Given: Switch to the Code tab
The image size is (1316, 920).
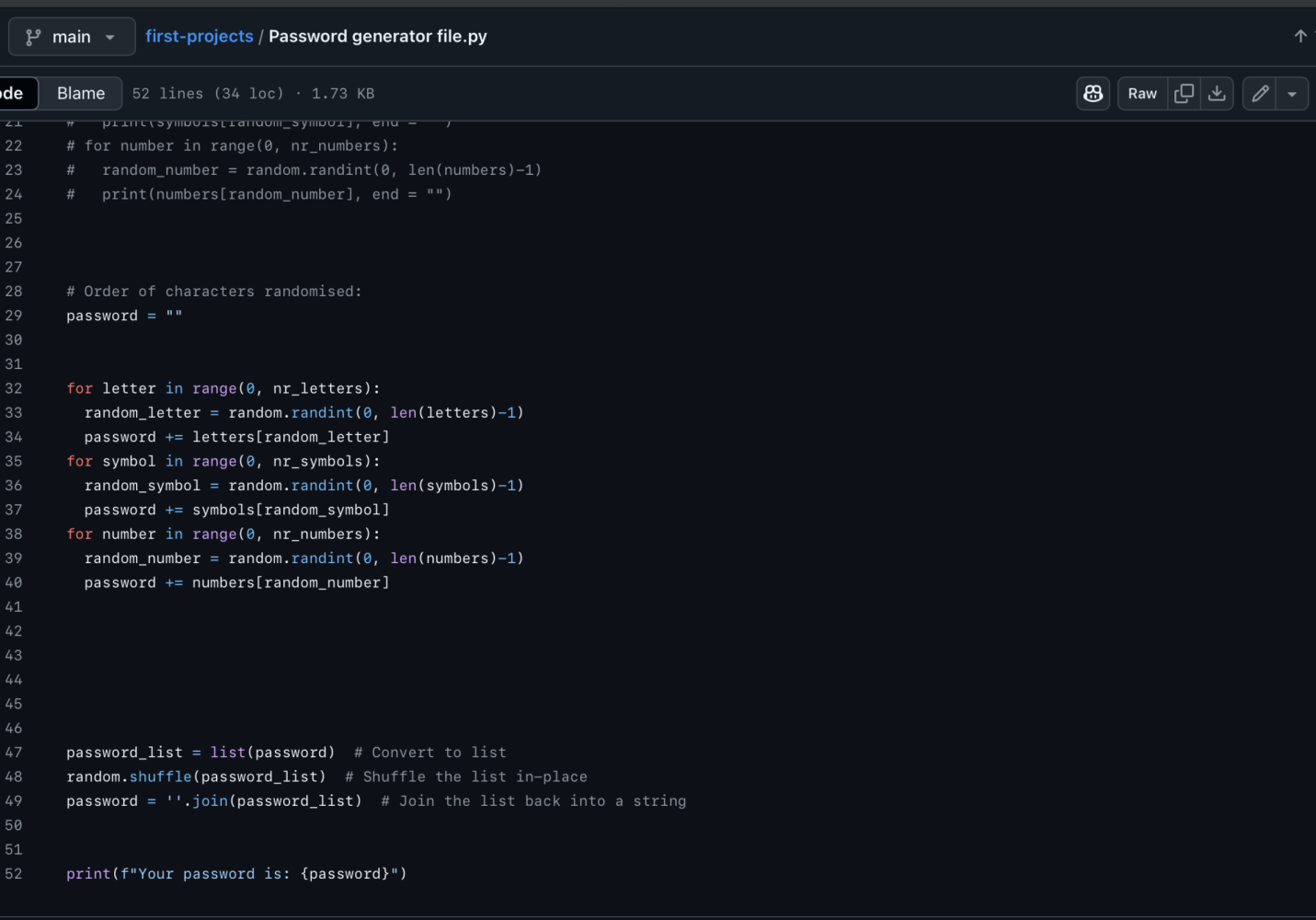Looking at the screenshot, I should click(11, 93).
